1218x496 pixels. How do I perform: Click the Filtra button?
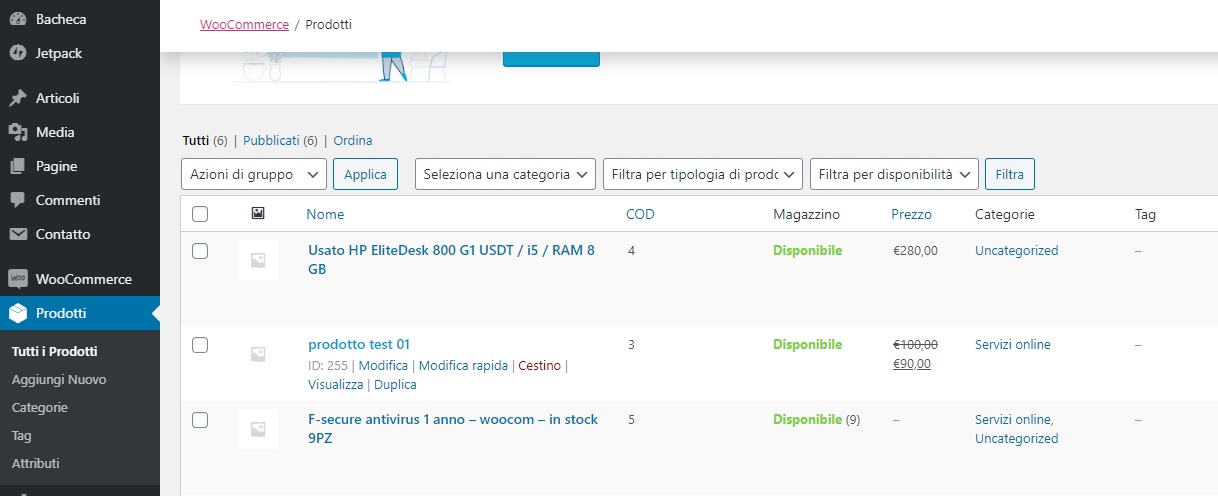[1010, 174]
